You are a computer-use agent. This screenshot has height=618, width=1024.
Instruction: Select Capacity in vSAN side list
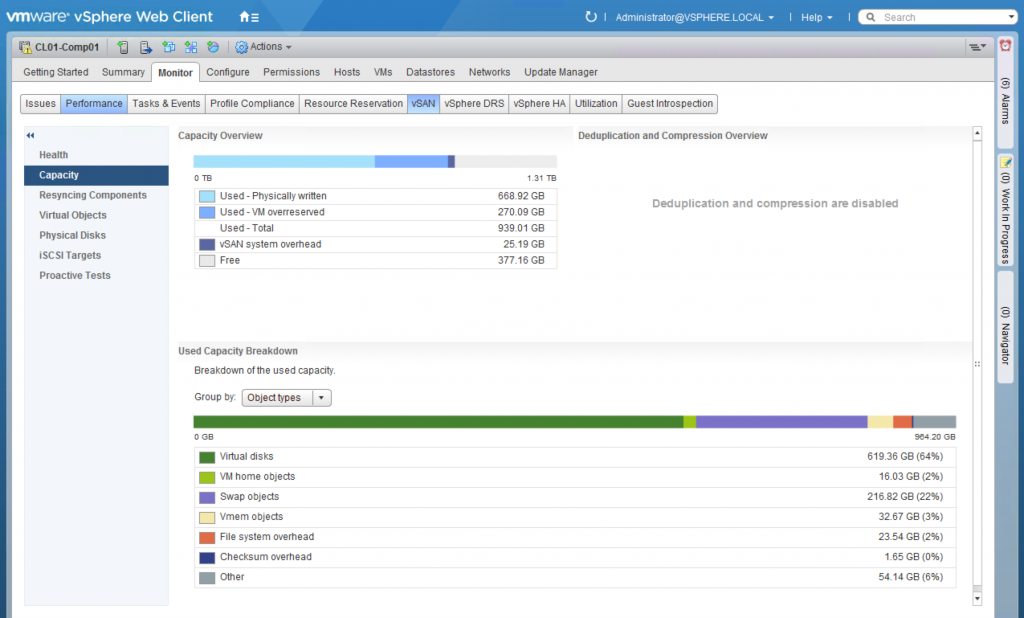[x=96, y=175]
